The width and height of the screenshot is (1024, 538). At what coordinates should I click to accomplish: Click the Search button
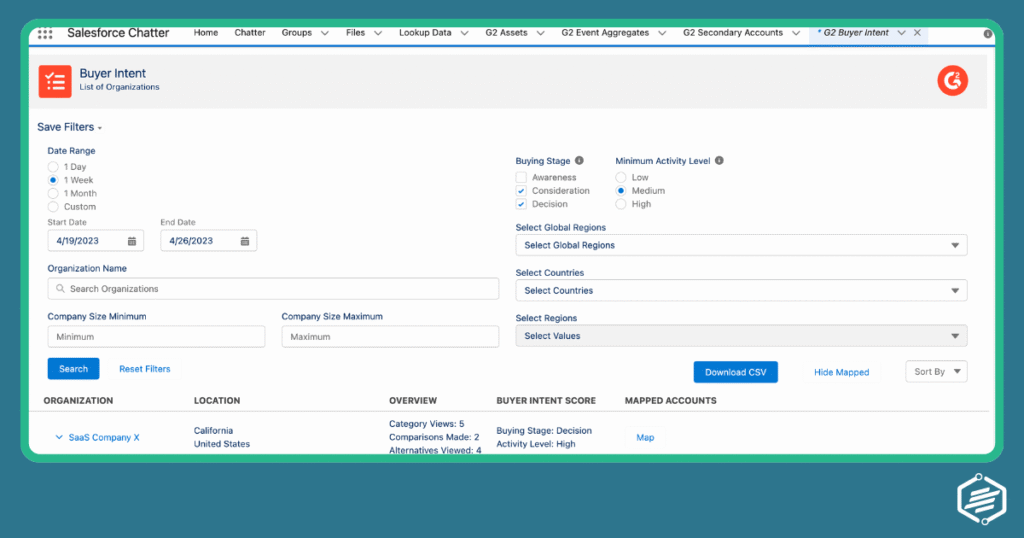click(x=73, y=369)
